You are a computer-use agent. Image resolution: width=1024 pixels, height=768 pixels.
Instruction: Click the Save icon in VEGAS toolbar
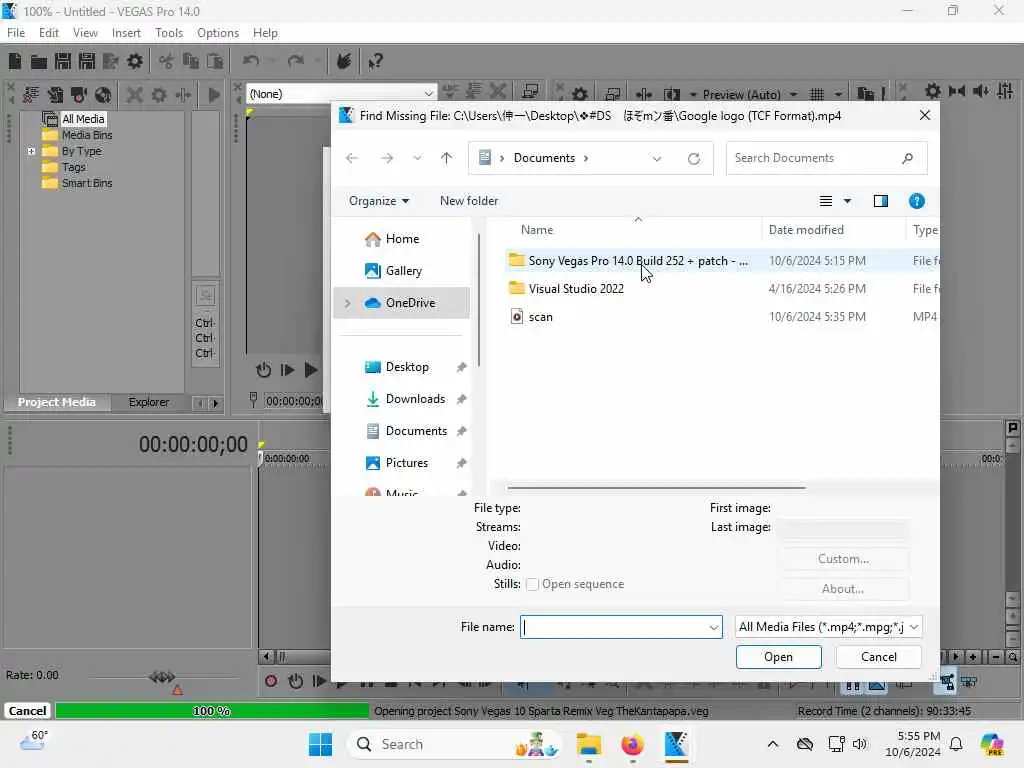(x=63, y=61)
